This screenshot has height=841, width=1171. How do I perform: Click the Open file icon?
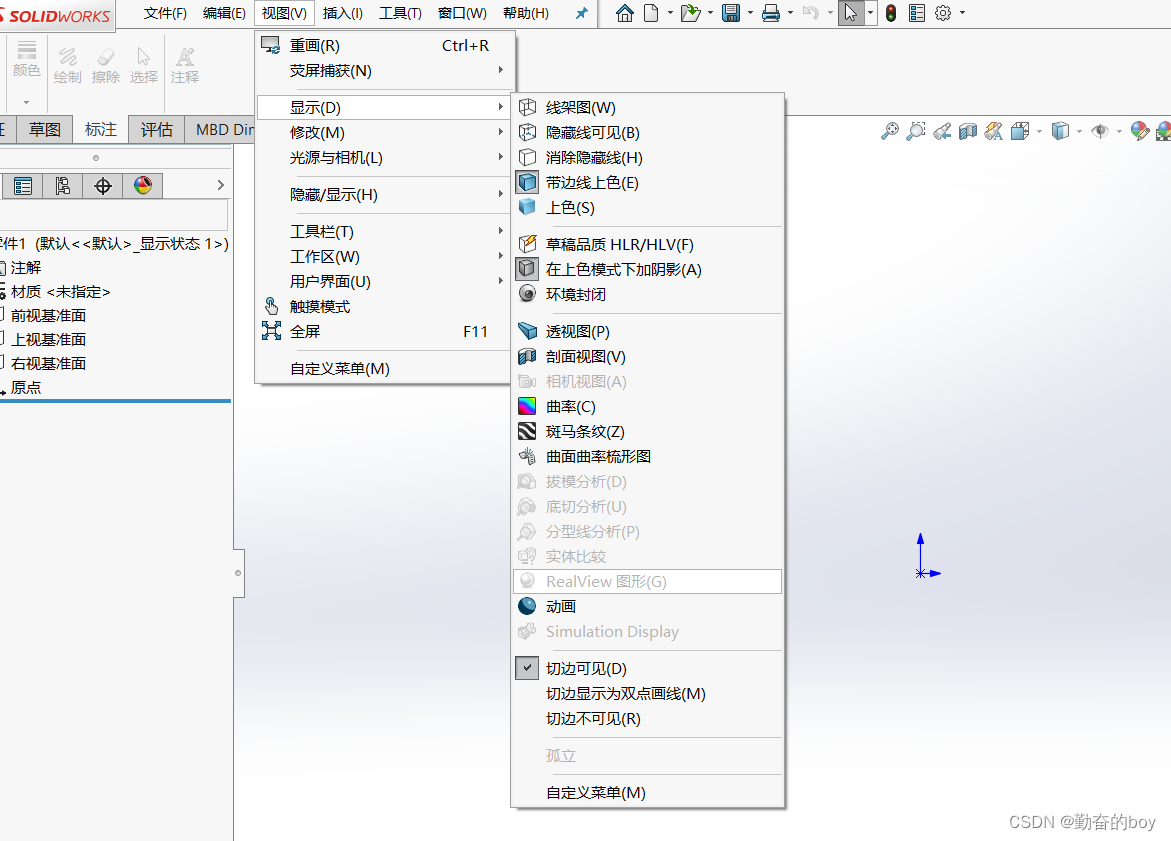691,13
